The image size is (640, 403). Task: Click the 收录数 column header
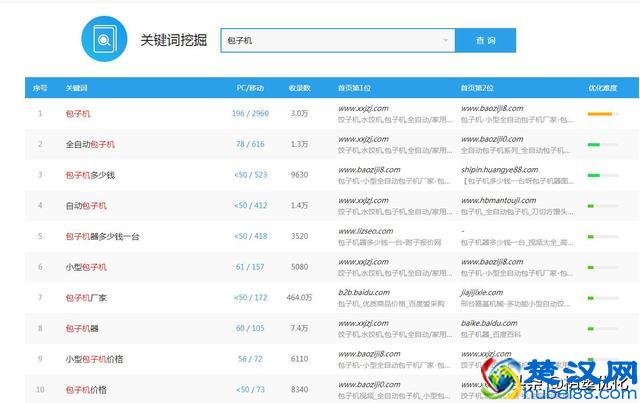[x=300, y=88]
